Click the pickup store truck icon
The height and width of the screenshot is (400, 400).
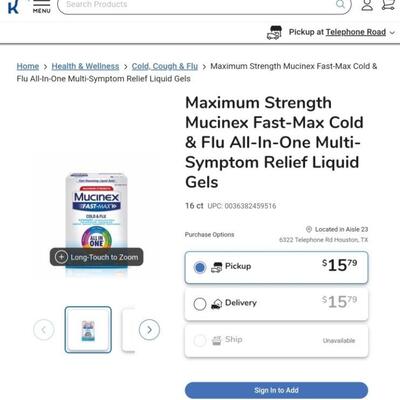274,33
